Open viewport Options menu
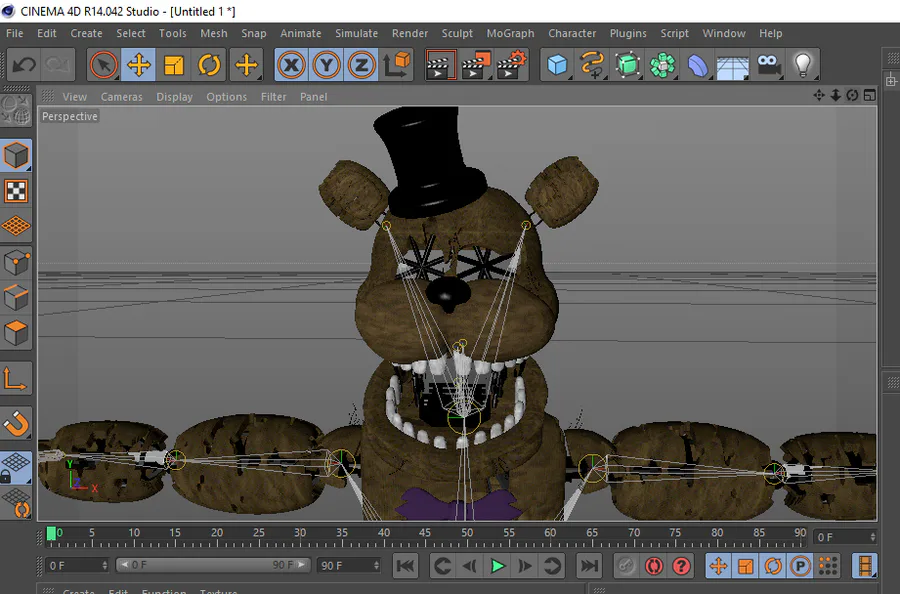Screen dimensions: 900x594 pyautogui.click(x=227, y=97)
